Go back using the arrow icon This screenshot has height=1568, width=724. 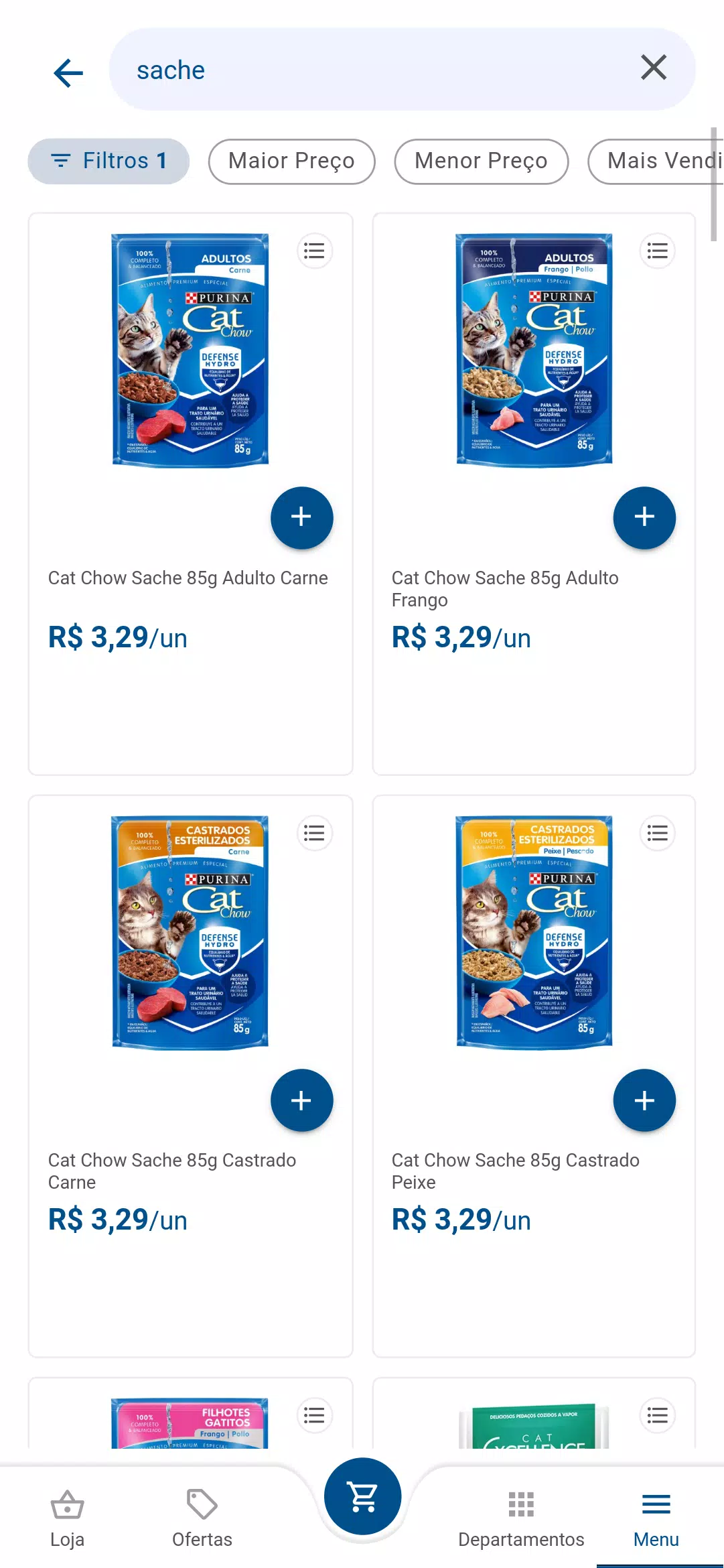pyautogui.click(x=68, y=72)
